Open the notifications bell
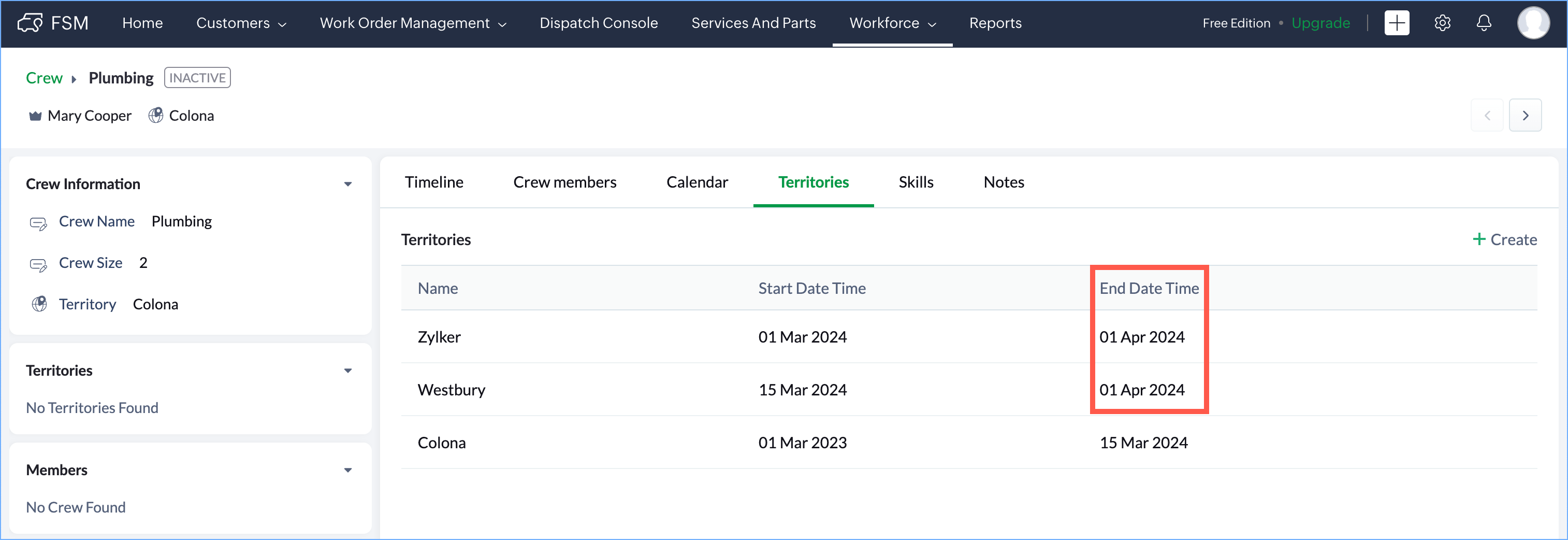 [x=1484, y=23]
